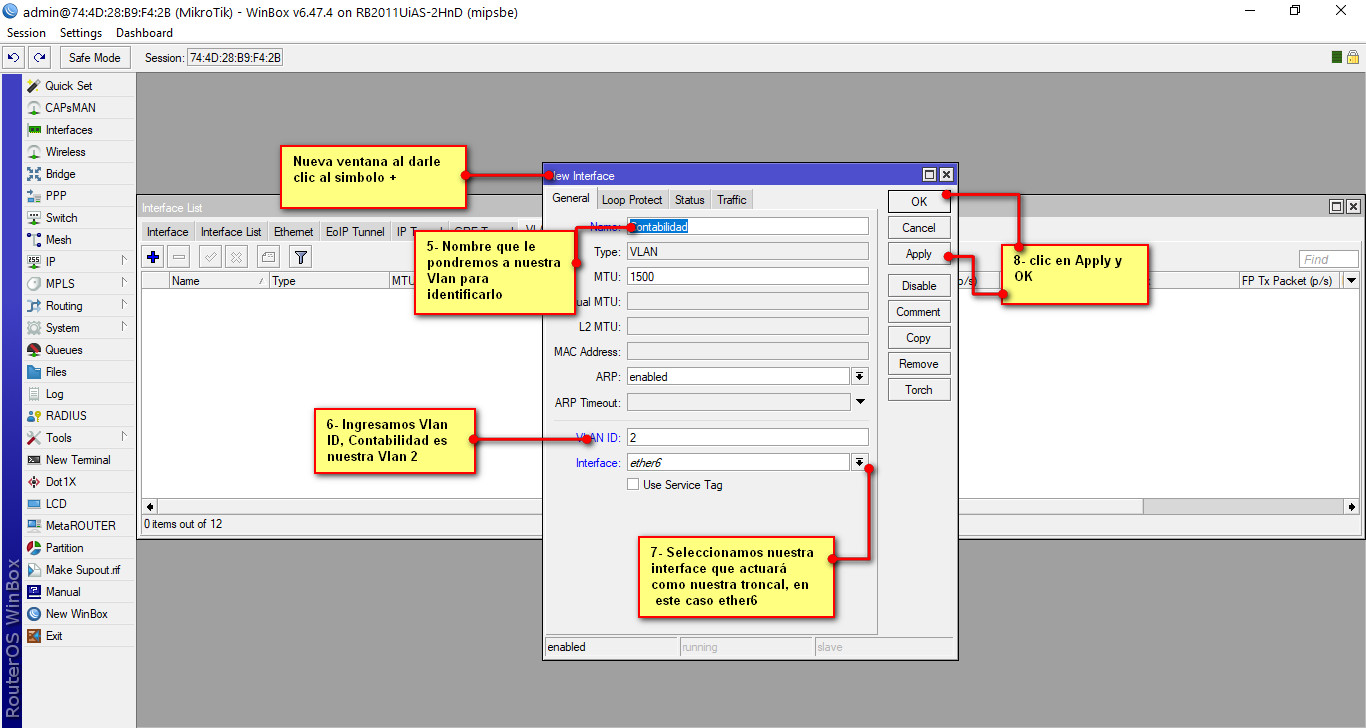Screen dimensions: 1366x728
Task: Launch New Terminal from sidebar
Action: click(77, 460)
